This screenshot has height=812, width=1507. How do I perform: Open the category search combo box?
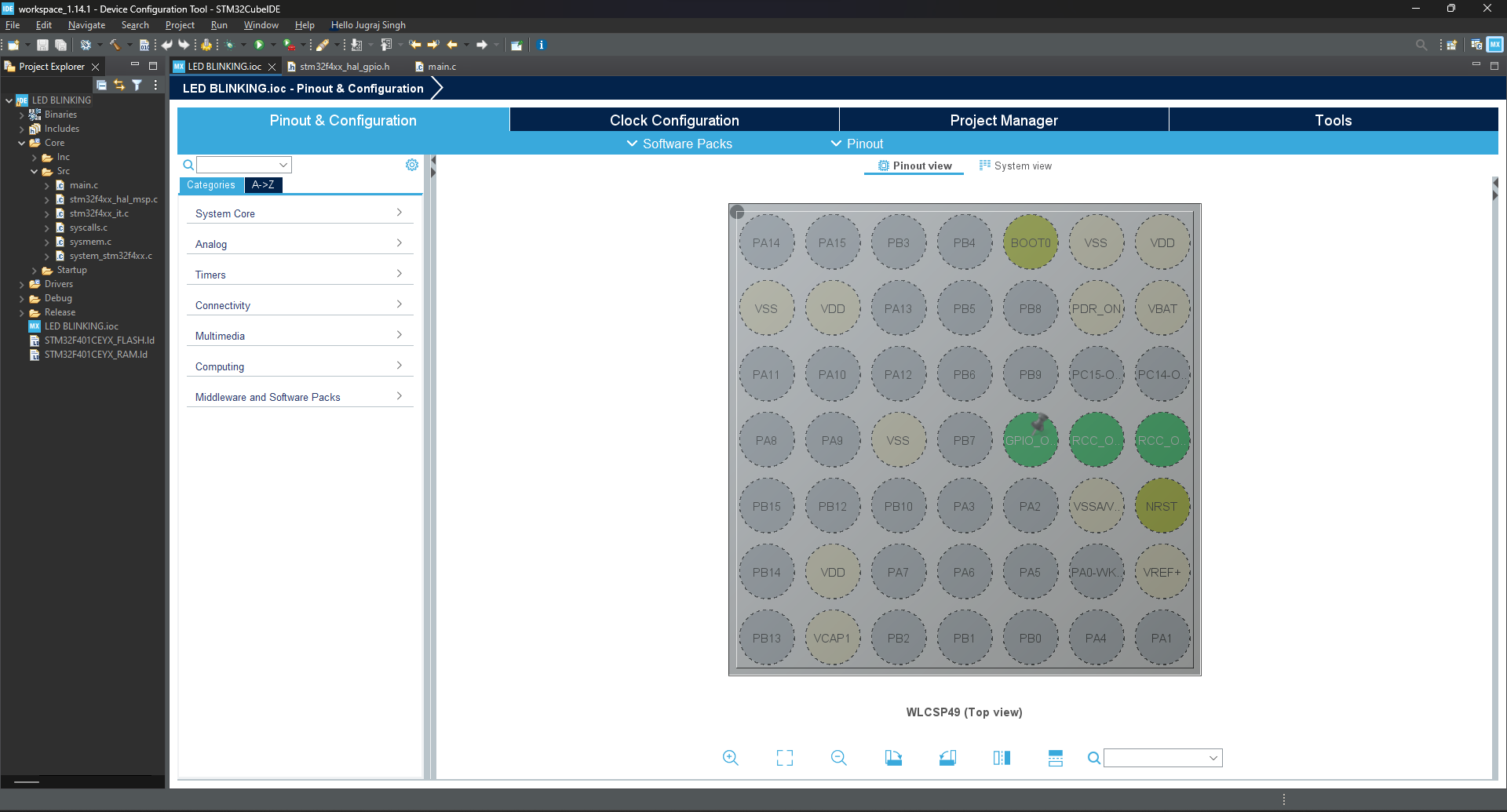tap(244, 165)
